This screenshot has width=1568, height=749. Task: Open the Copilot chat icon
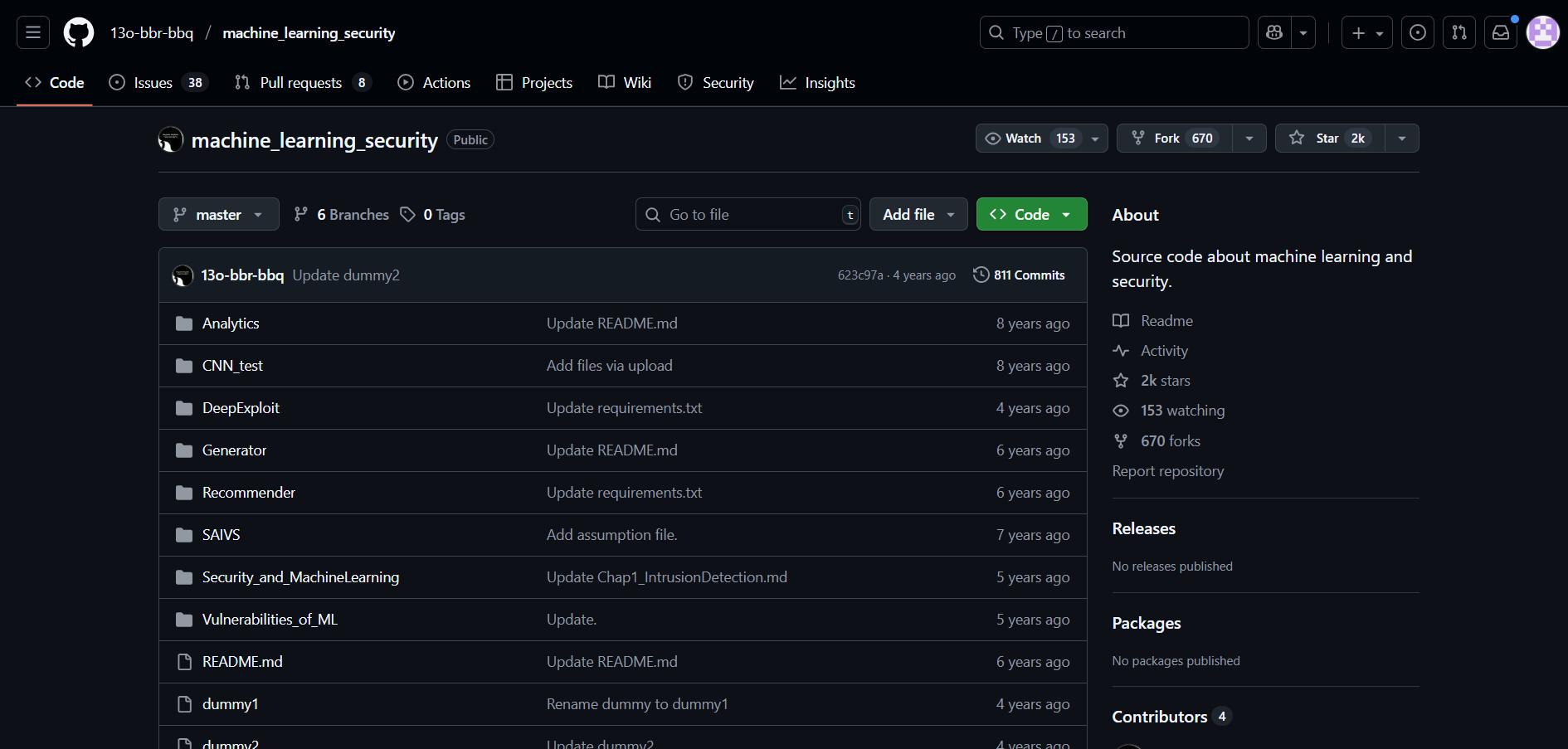(1274, 32)
